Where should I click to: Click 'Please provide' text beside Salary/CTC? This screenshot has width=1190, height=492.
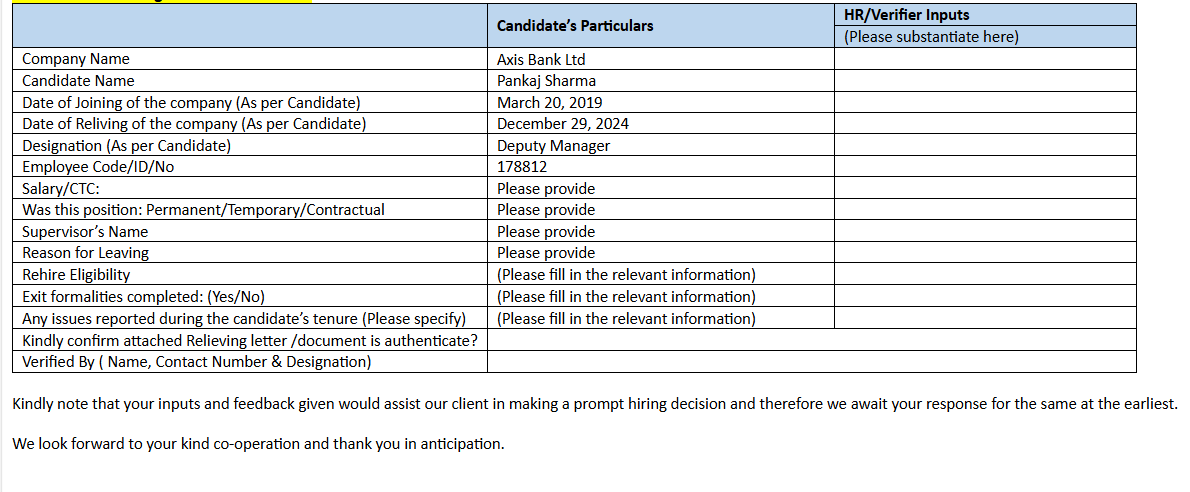546,188
